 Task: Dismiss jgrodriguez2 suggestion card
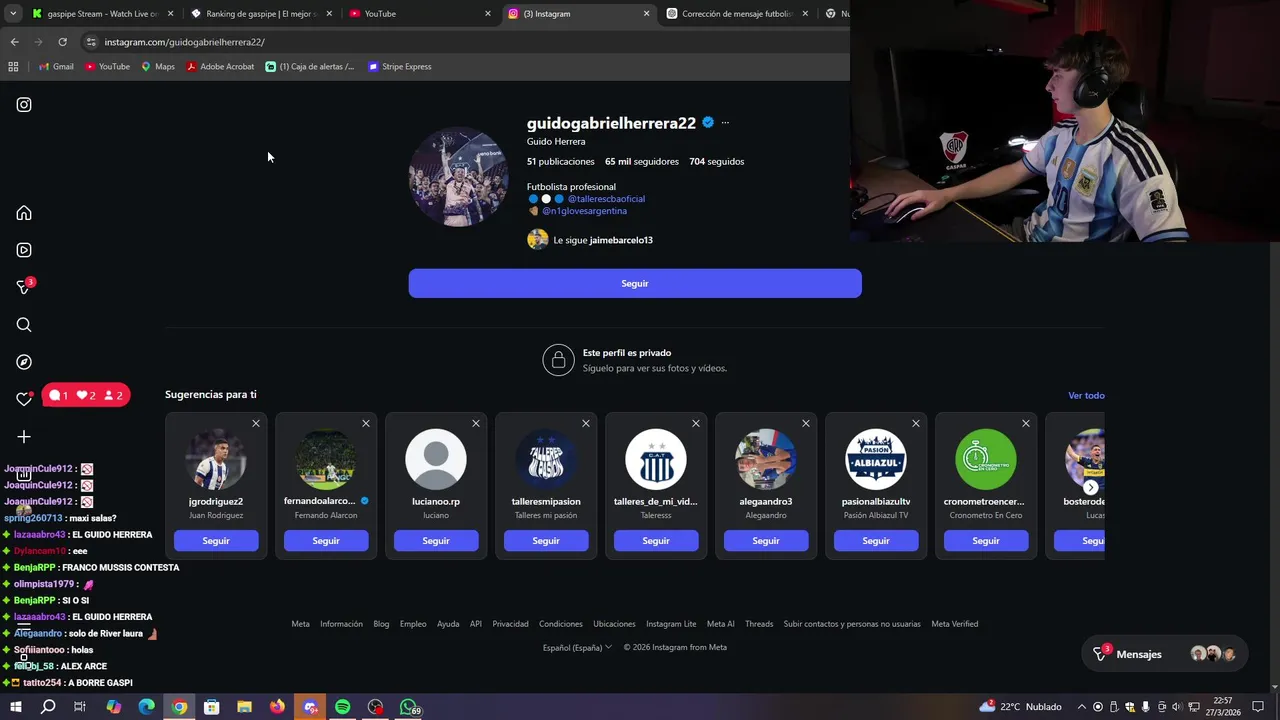pyautogui.click(x=256, y=424)
